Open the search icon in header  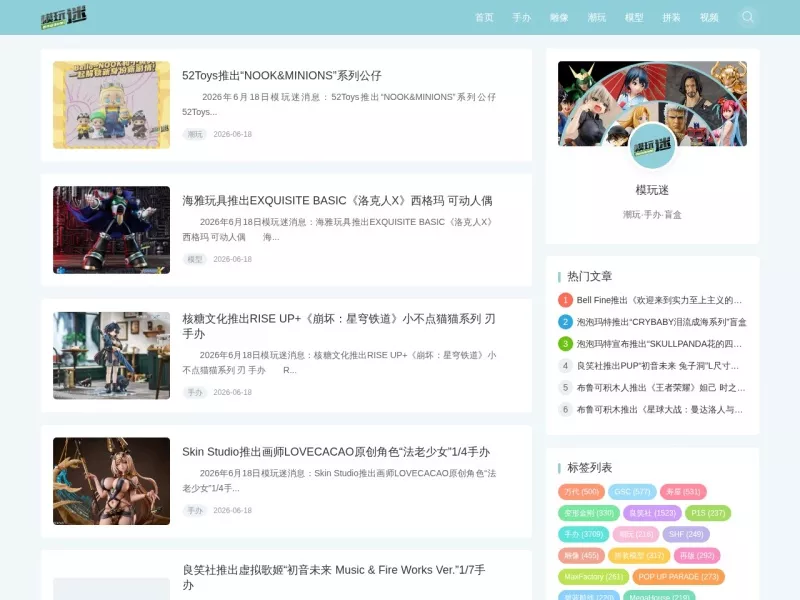pos(747,17)
